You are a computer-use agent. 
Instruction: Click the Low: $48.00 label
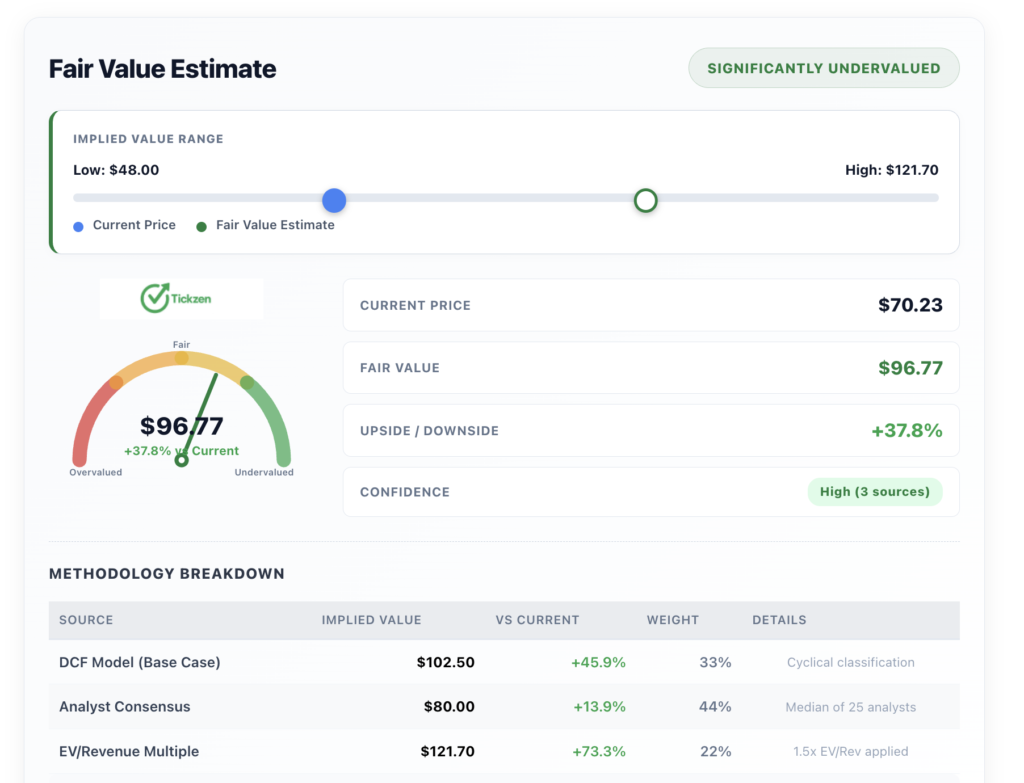click(116, 170)
